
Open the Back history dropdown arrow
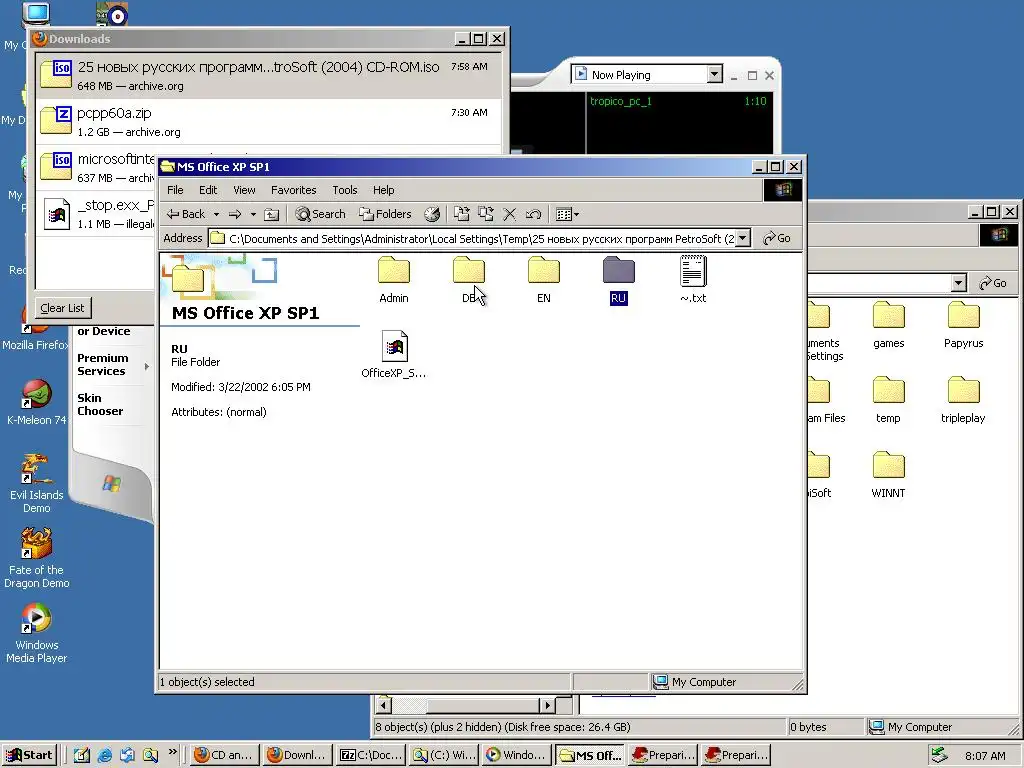(216, 214)
